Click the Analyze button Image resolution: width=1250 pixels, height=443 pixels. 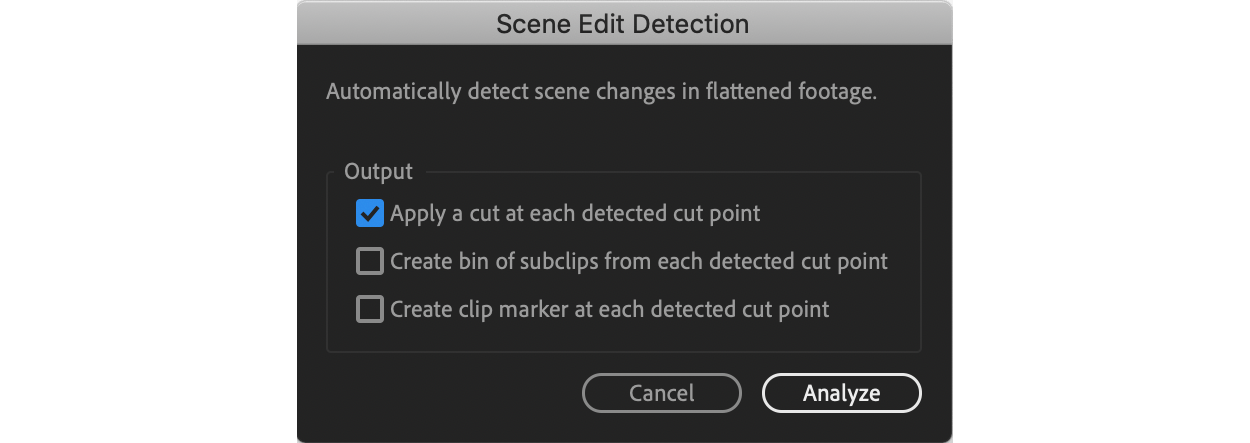841,393
